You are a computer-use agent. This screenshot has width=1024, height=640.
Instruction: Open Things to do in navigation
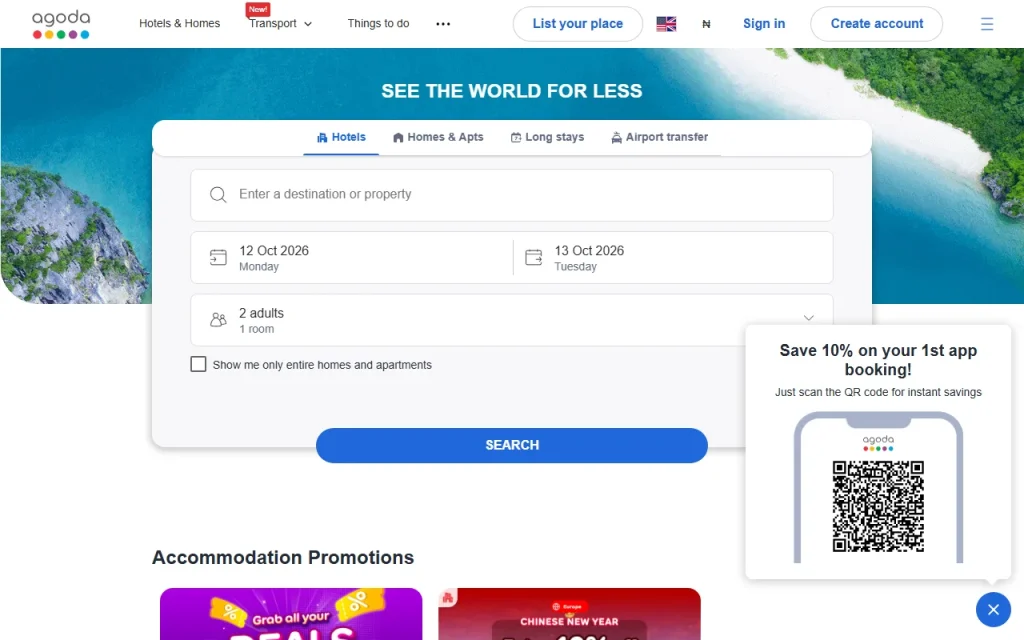click(x=378, y=24)
